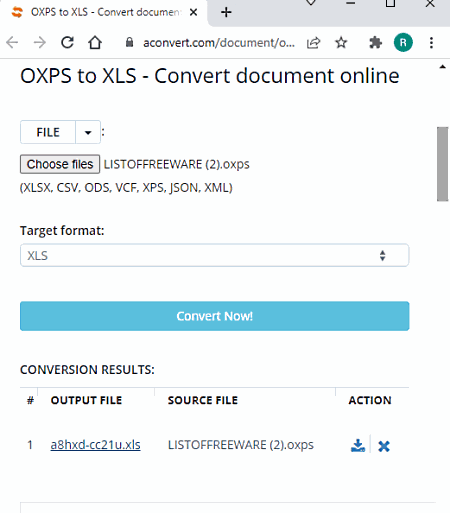Open the Chrome three-dot menu
This screenshot has width=450, height=513.
pyautogui.click(x=431, y=43)
